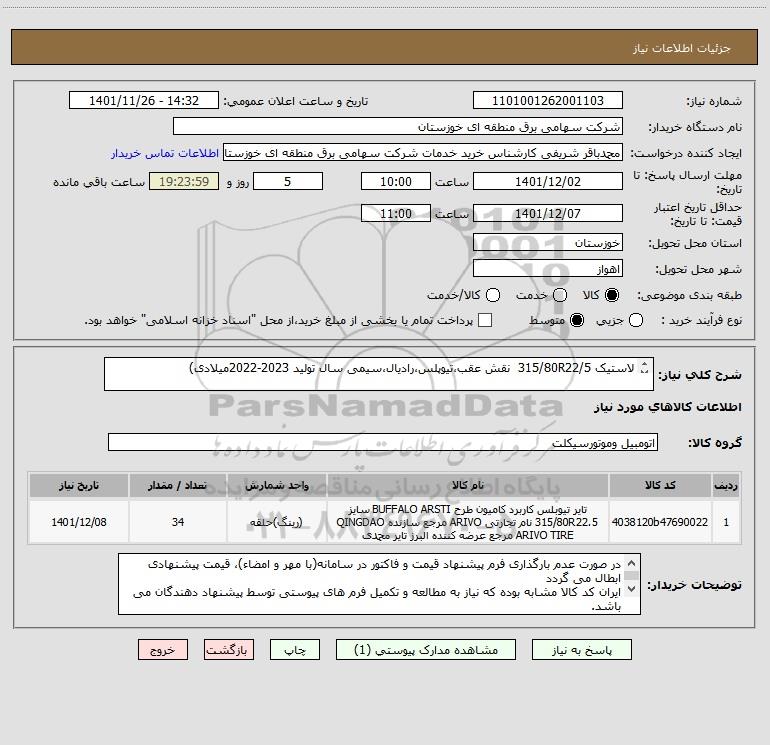Click the چاپ print button

click(x=295, y=650)
